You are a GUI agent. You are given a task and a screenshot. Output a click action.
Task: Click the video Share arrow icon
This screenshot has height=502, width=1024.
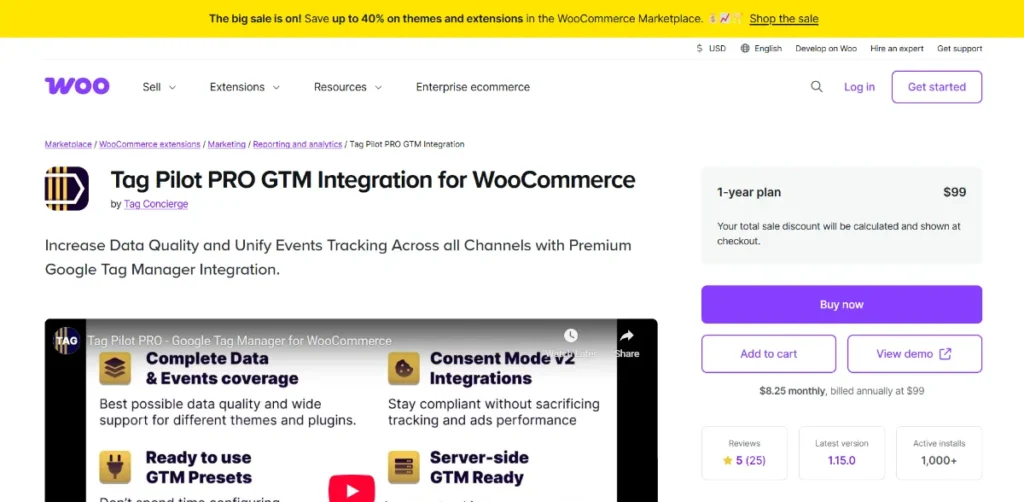[x=627, y=336]
